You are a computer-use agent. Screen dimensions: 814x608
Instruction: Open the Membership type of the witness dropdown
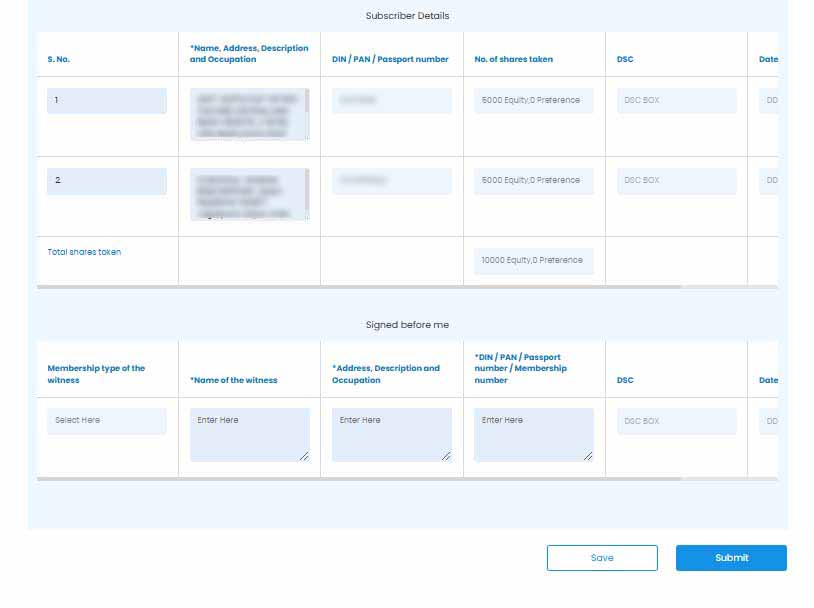point(106,421)
